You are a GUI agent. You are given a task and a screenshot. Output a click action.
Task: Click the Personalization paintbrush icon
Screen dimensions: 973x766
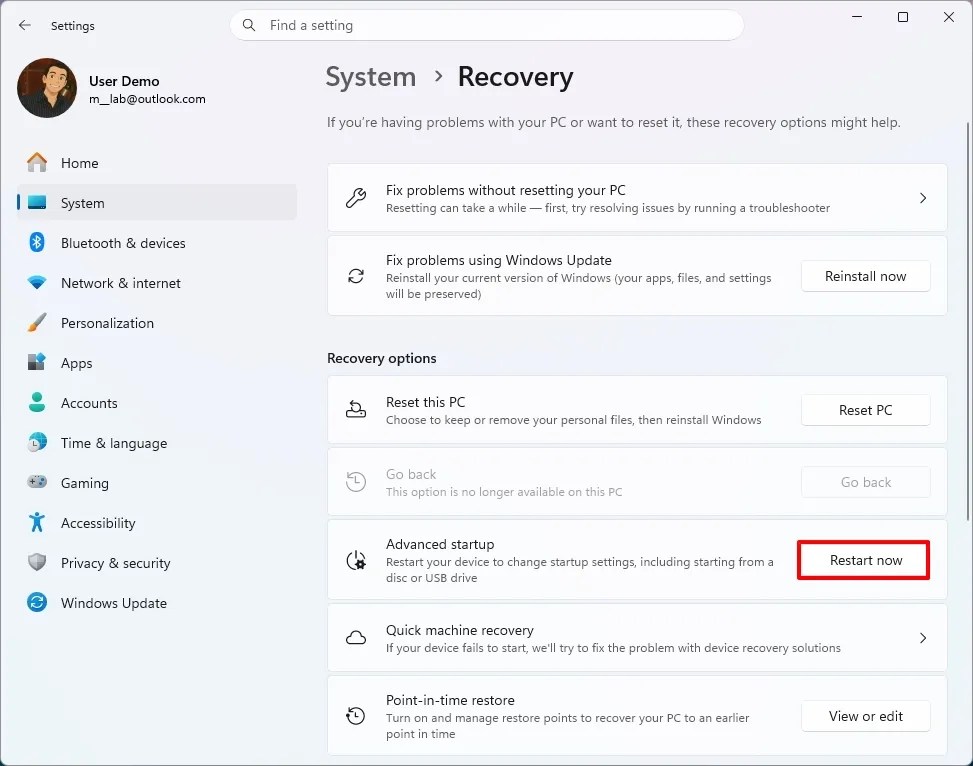[37, 323]
